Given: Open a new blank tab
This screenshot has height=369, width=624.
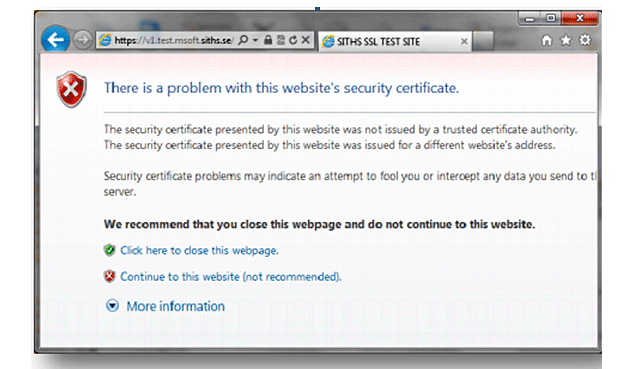Looking at the screenshot, I should pyautogui.click(x=483, y=41).
